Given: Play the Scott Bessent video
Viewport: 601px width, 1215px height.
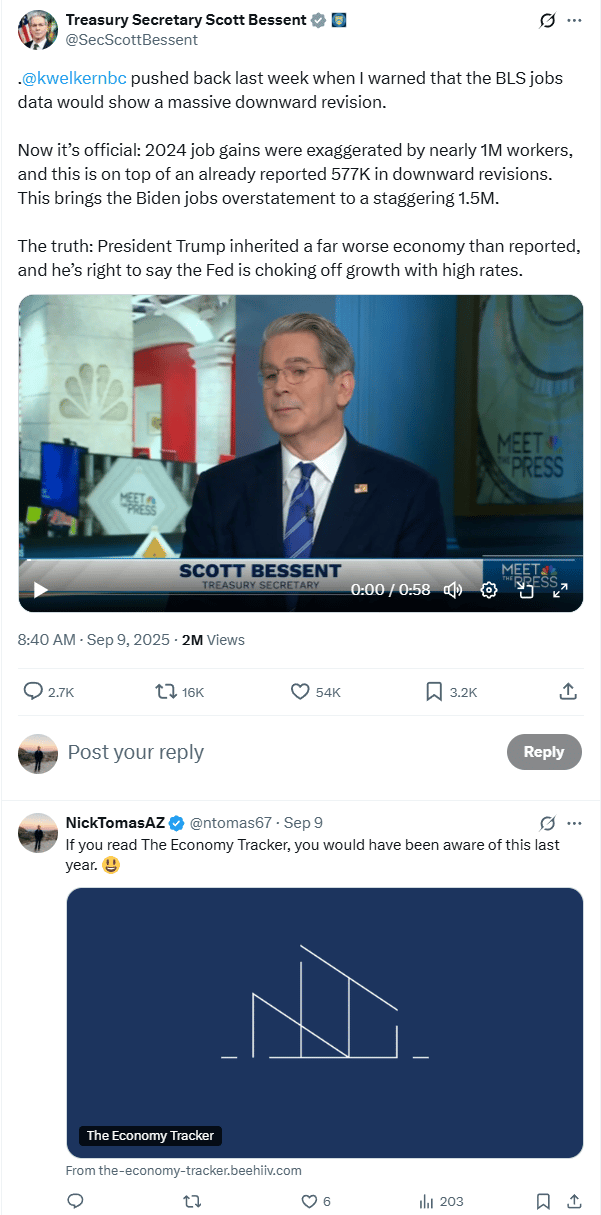Looking at the screenshot, I should point(41,590).
